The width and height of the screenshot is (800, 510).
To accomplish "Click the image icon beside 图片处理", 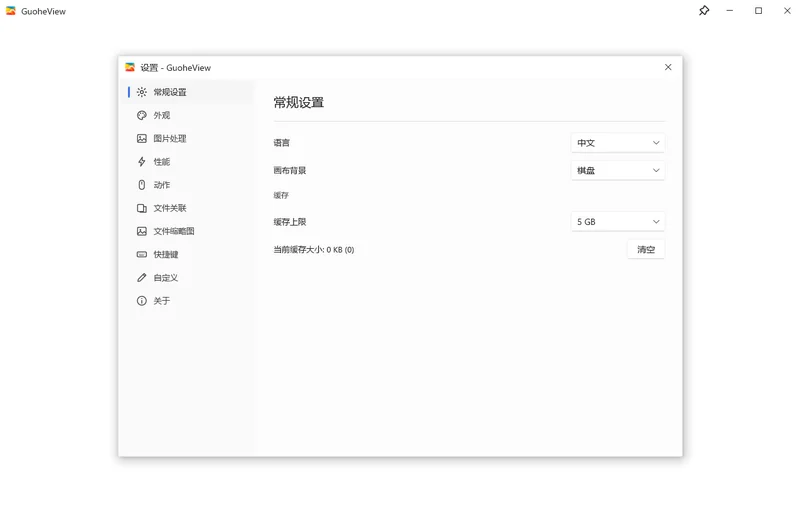I will [142, 139].
